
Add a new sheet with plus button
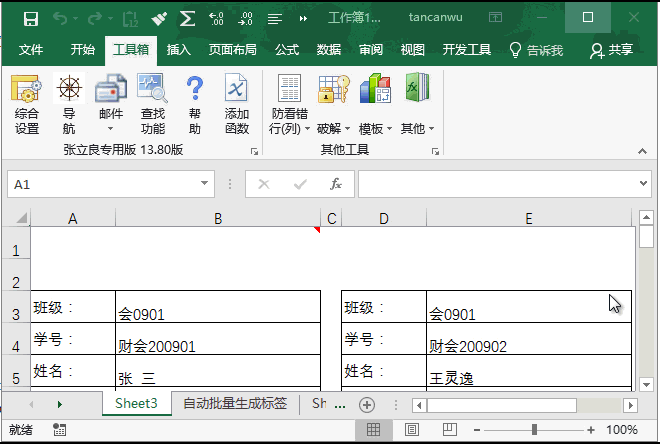[x=367, y=405]
